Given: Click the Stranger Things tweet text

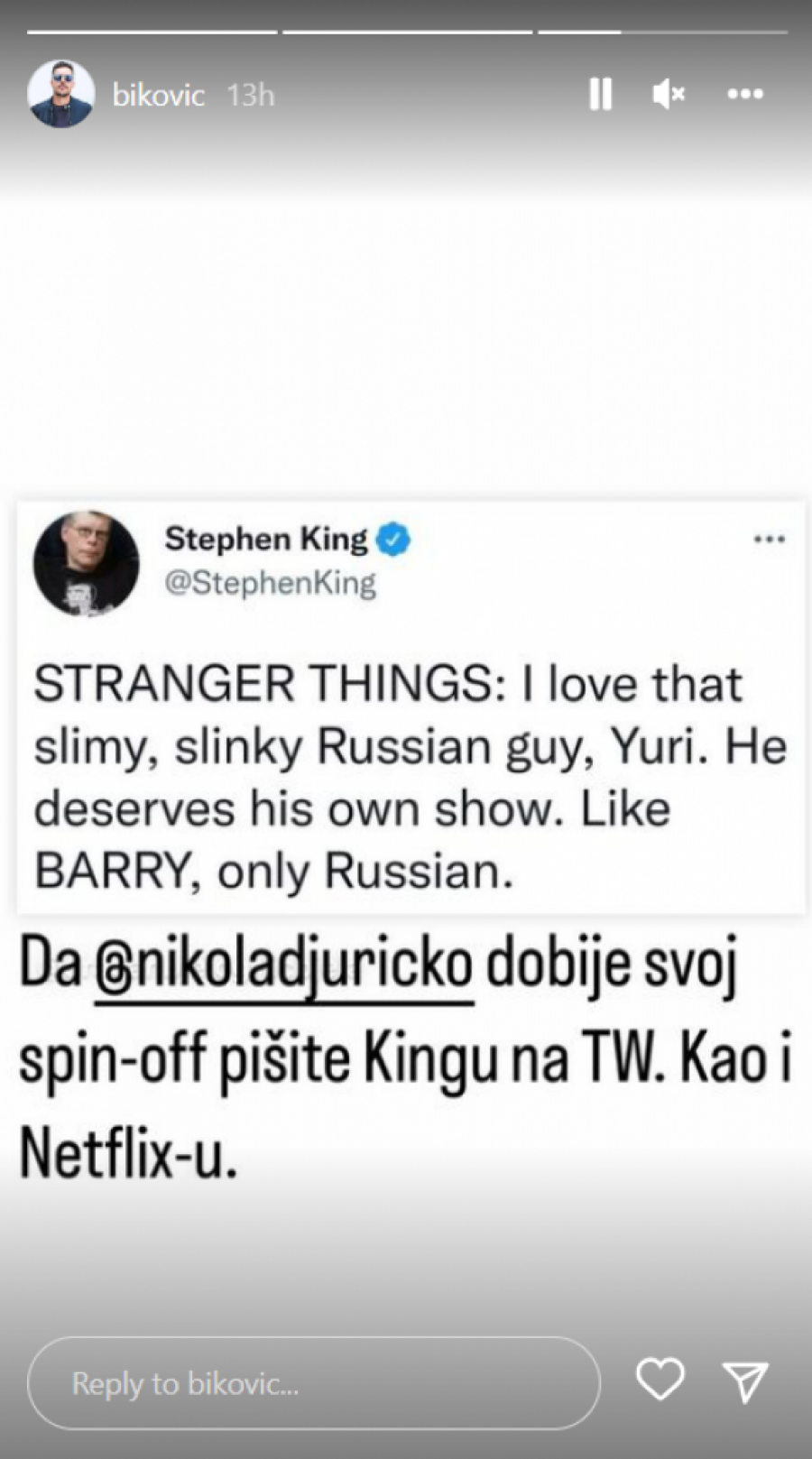Looking at the screenshot, I should click(x=411, y=778).
